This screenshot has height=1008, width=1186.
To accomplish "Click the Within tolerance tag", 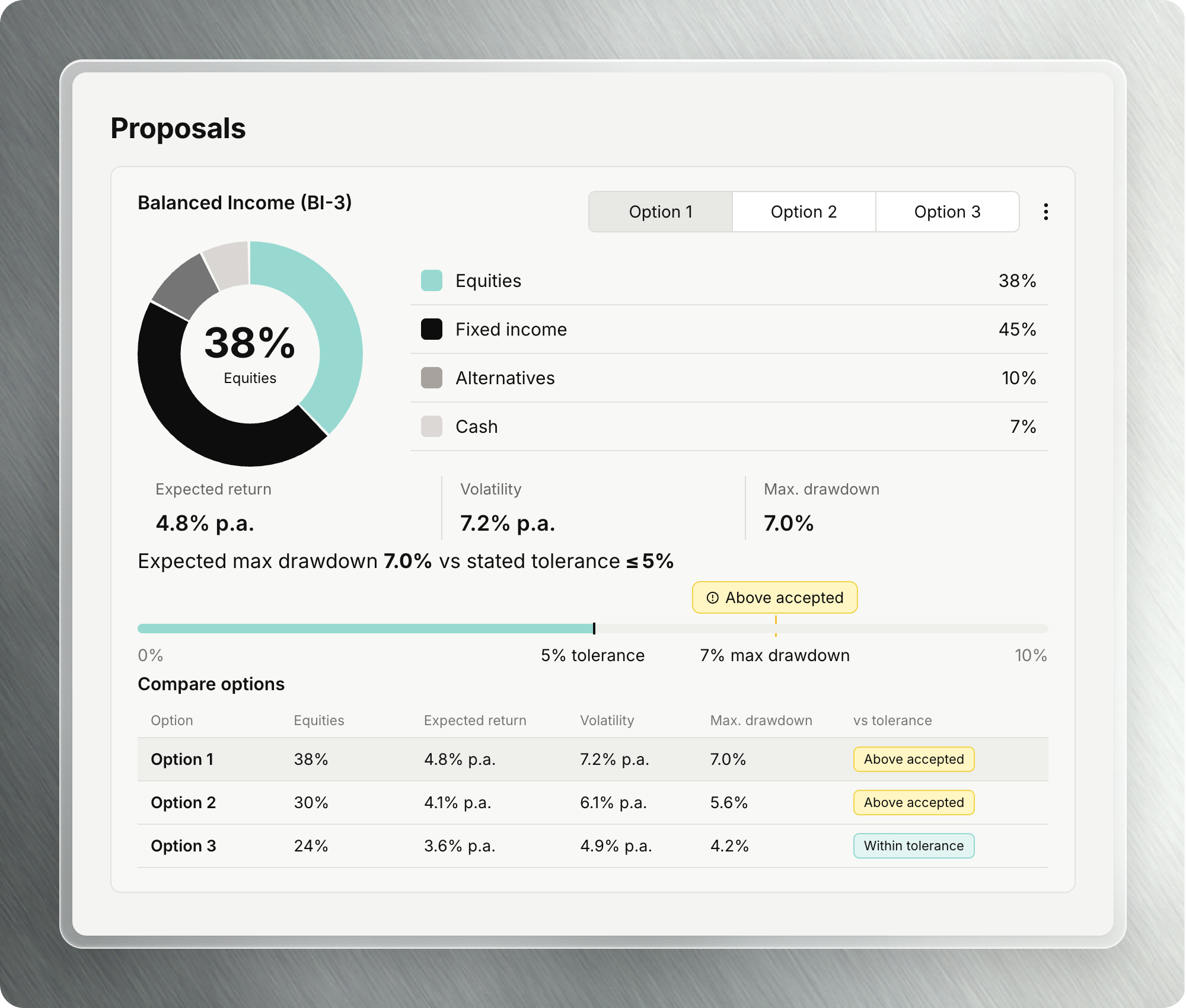I will coord(913,846).
